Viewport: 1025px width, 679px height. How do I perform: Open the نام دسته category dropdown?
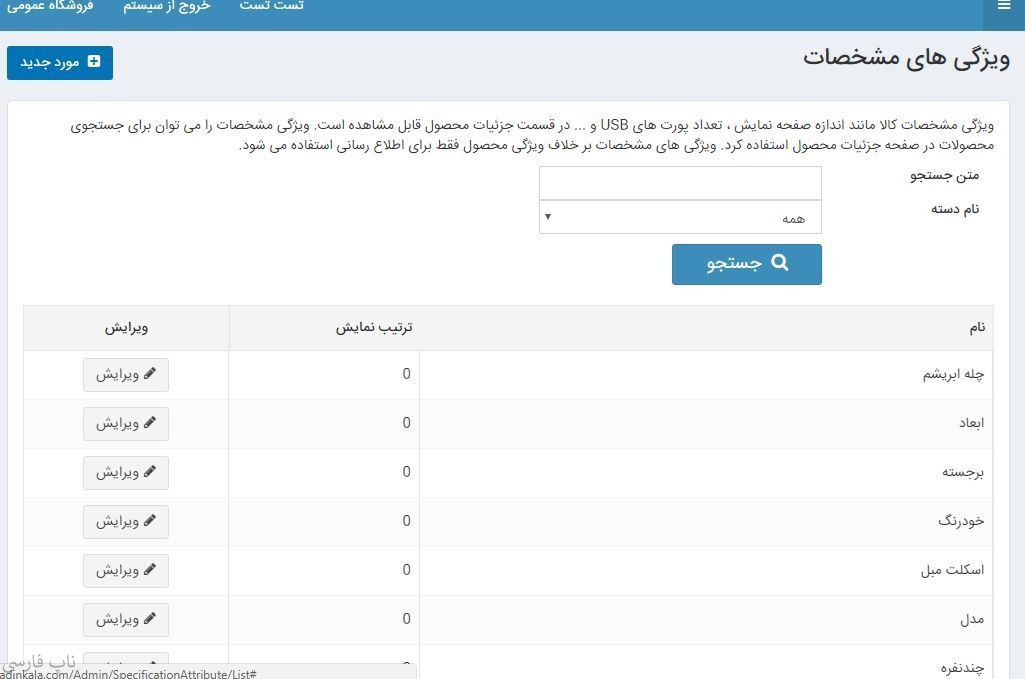pos(680,217)
